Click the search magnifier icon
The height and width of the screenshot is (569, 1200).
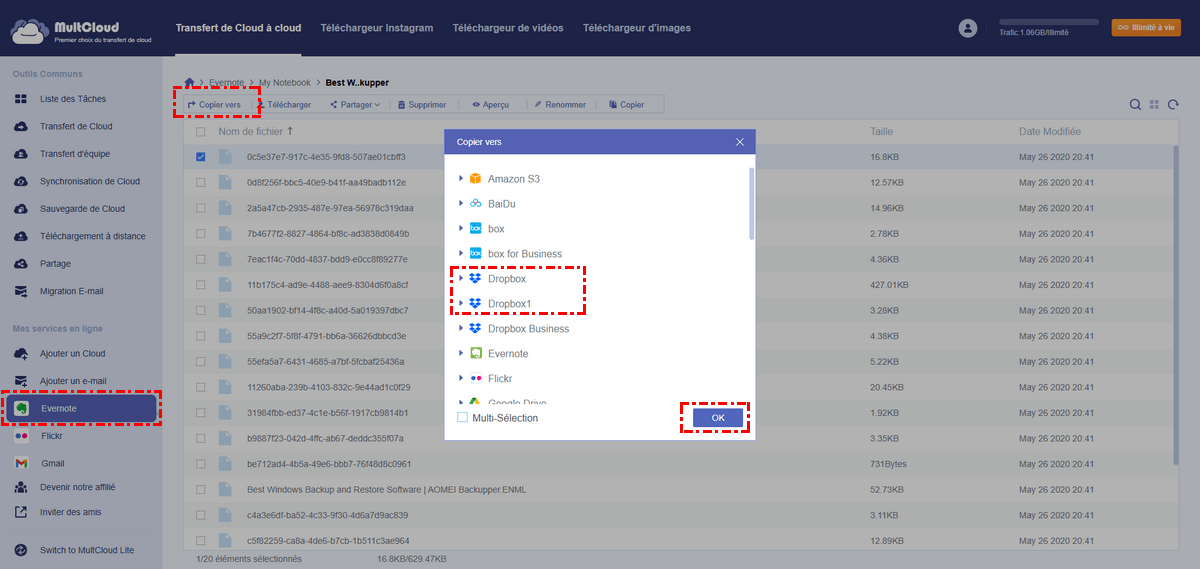click(x=1135, y=104)
